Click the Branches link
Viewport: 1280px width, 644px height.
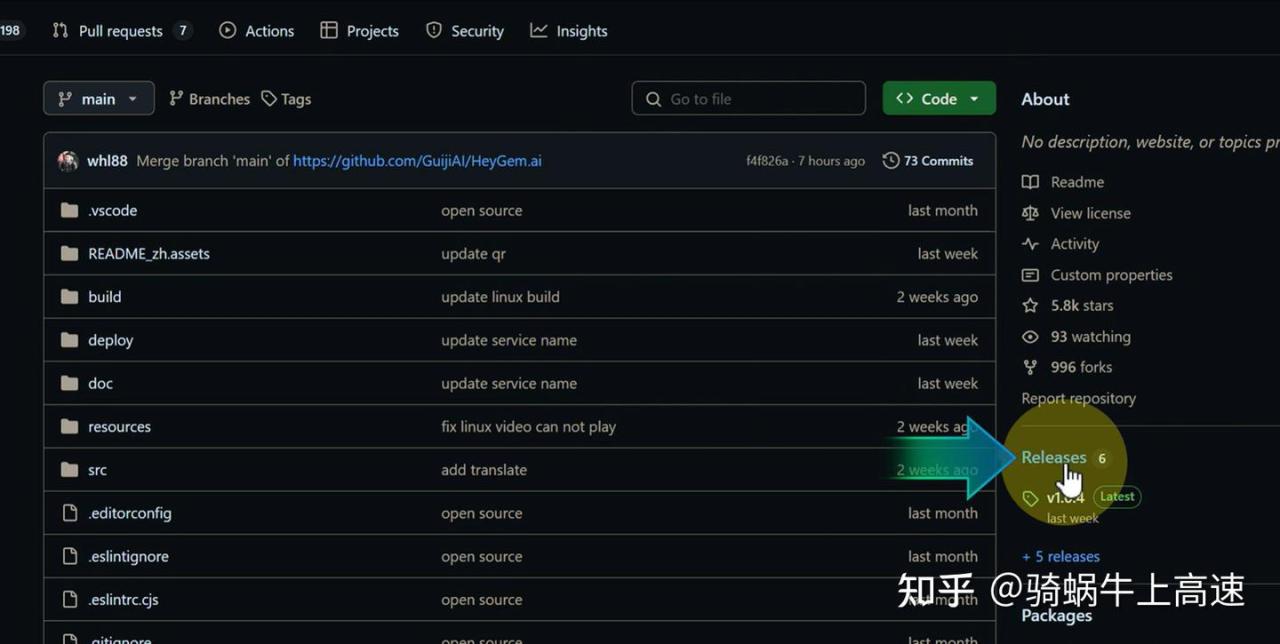point(209,99)
